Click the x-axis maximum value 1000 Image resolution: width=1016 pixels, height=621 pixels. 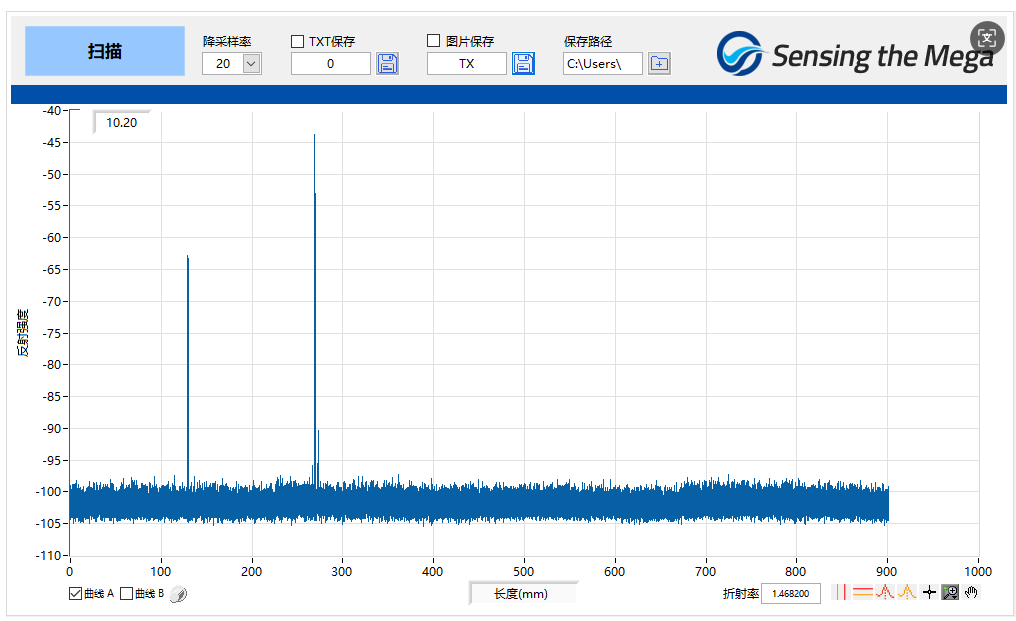978,572
